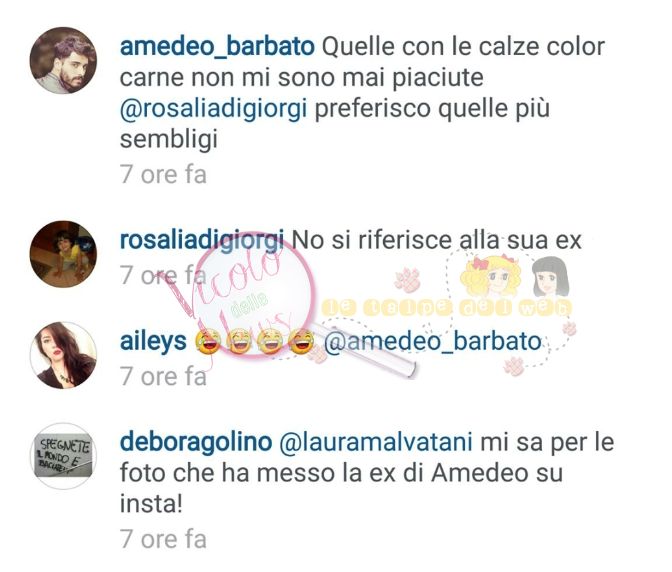The height and width of the screenshot is (572, 672).
Task: Tap the rosaliadigiorgi commenter username
Action: pos(201,240)
